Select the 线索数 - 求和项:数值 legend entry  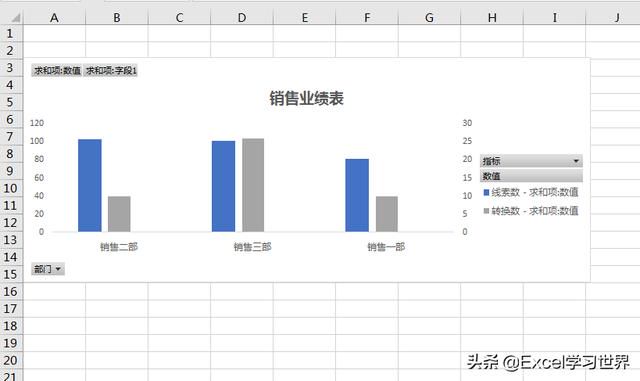click(x=531, y=192)
